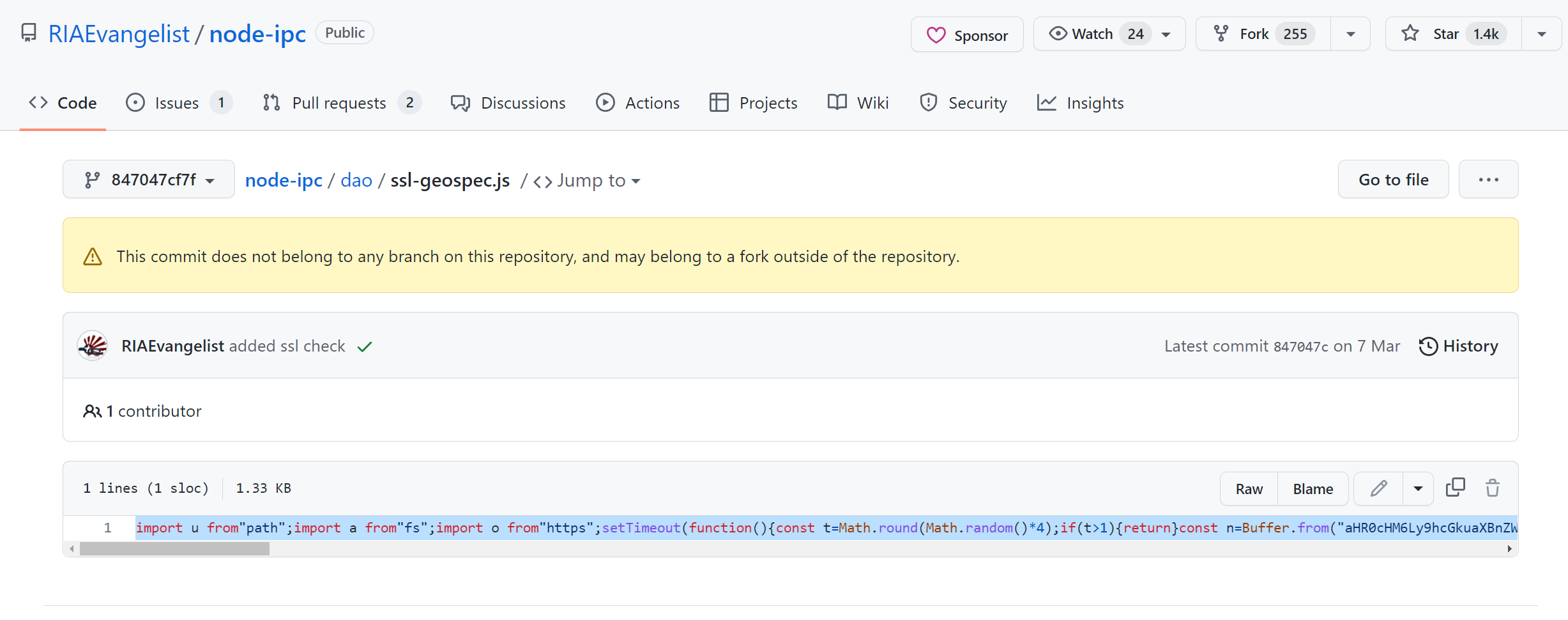1568x620 pixels.
Task: Click the highlighted code line text
Action: (x=826, y=528)
